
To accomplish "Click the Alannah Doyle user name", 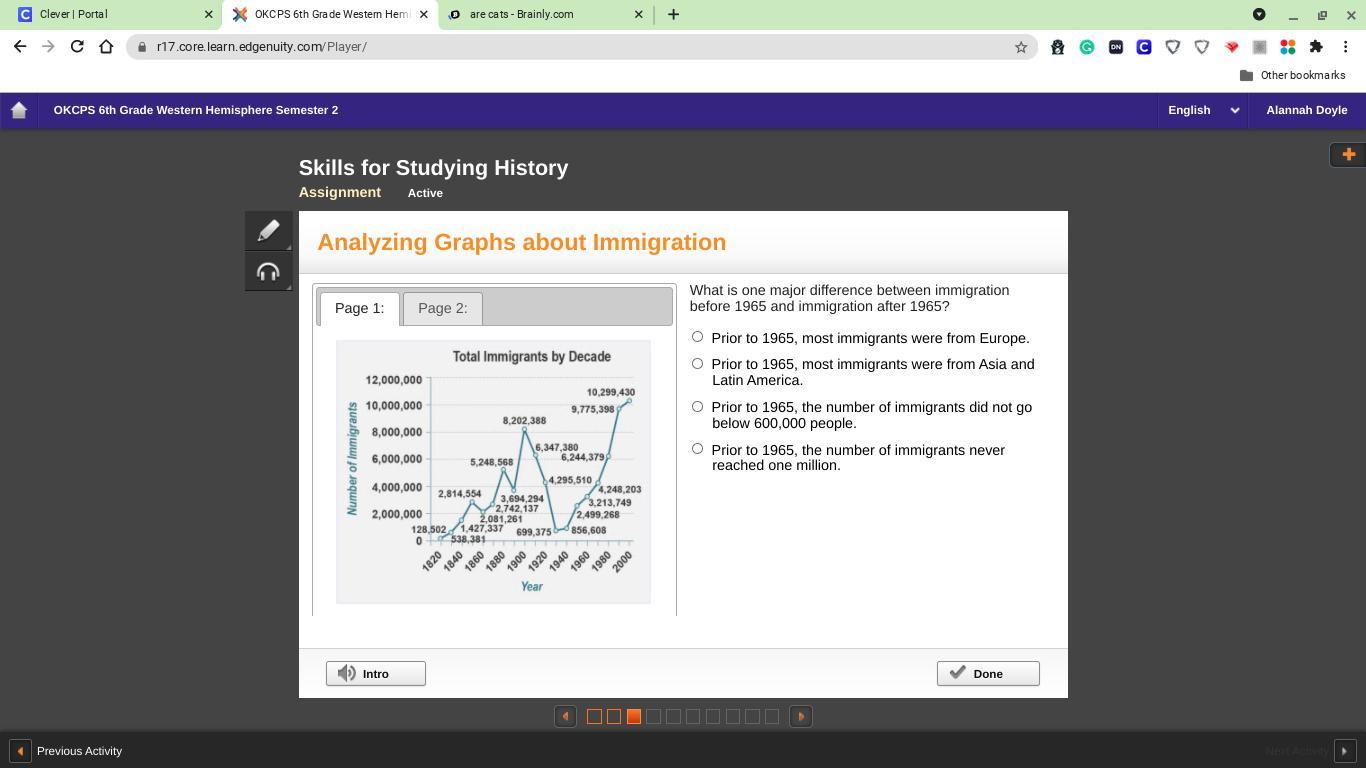I will tap(1306, 110).
